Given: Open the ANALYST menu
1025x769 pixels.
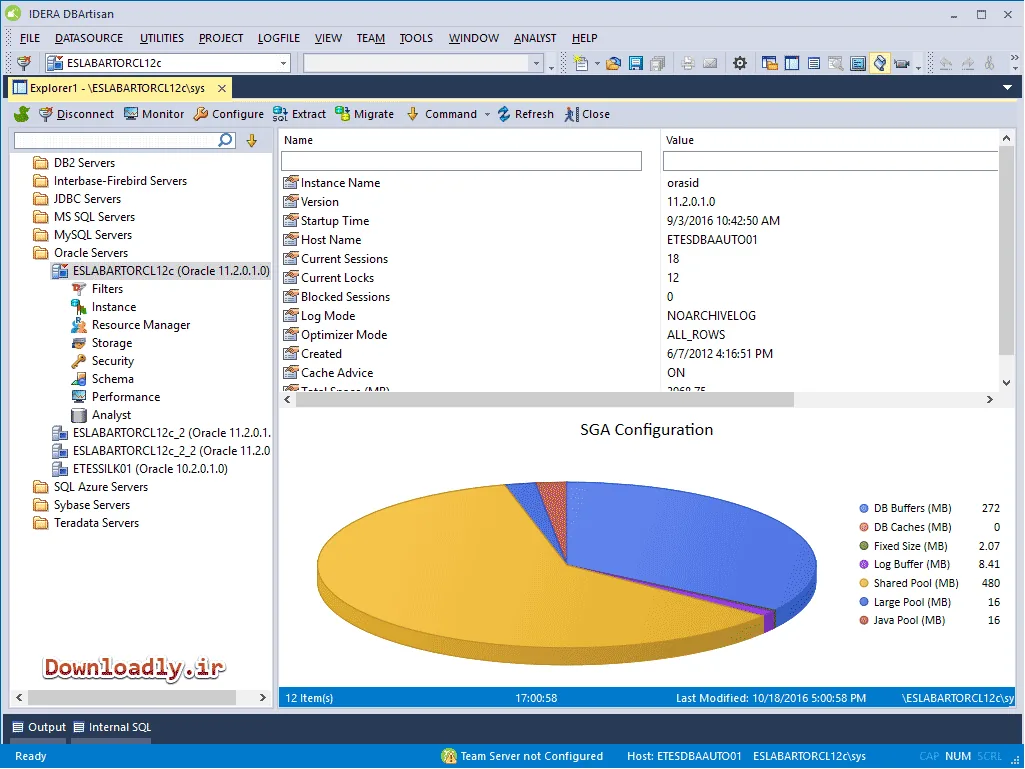Looking at the screenshot, I should pos(535,38).
